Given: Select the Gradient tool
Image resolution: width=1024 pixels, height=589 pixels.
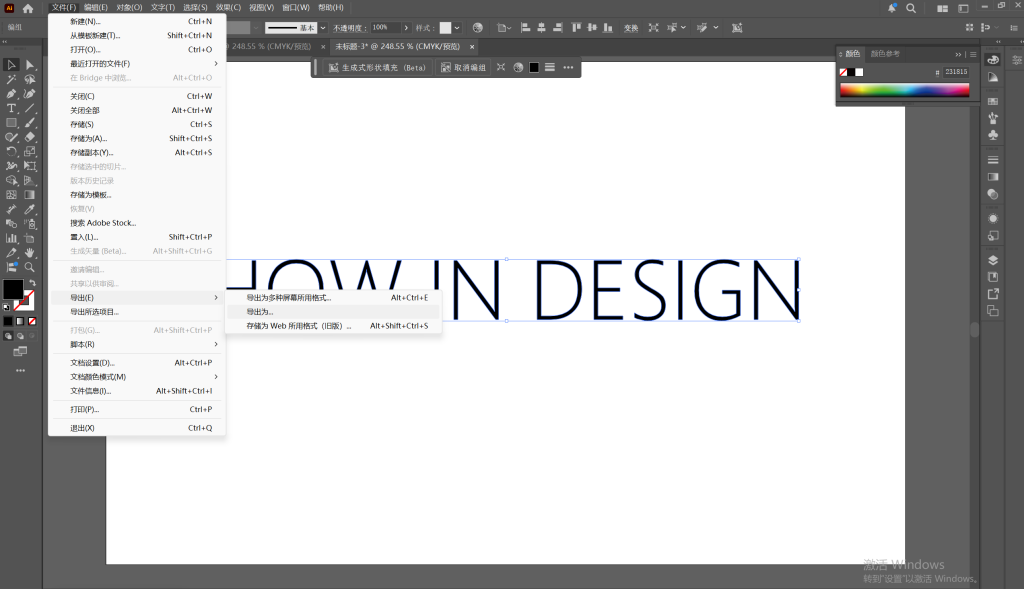Looking at the screenshot, I should [x=29, y=195].
